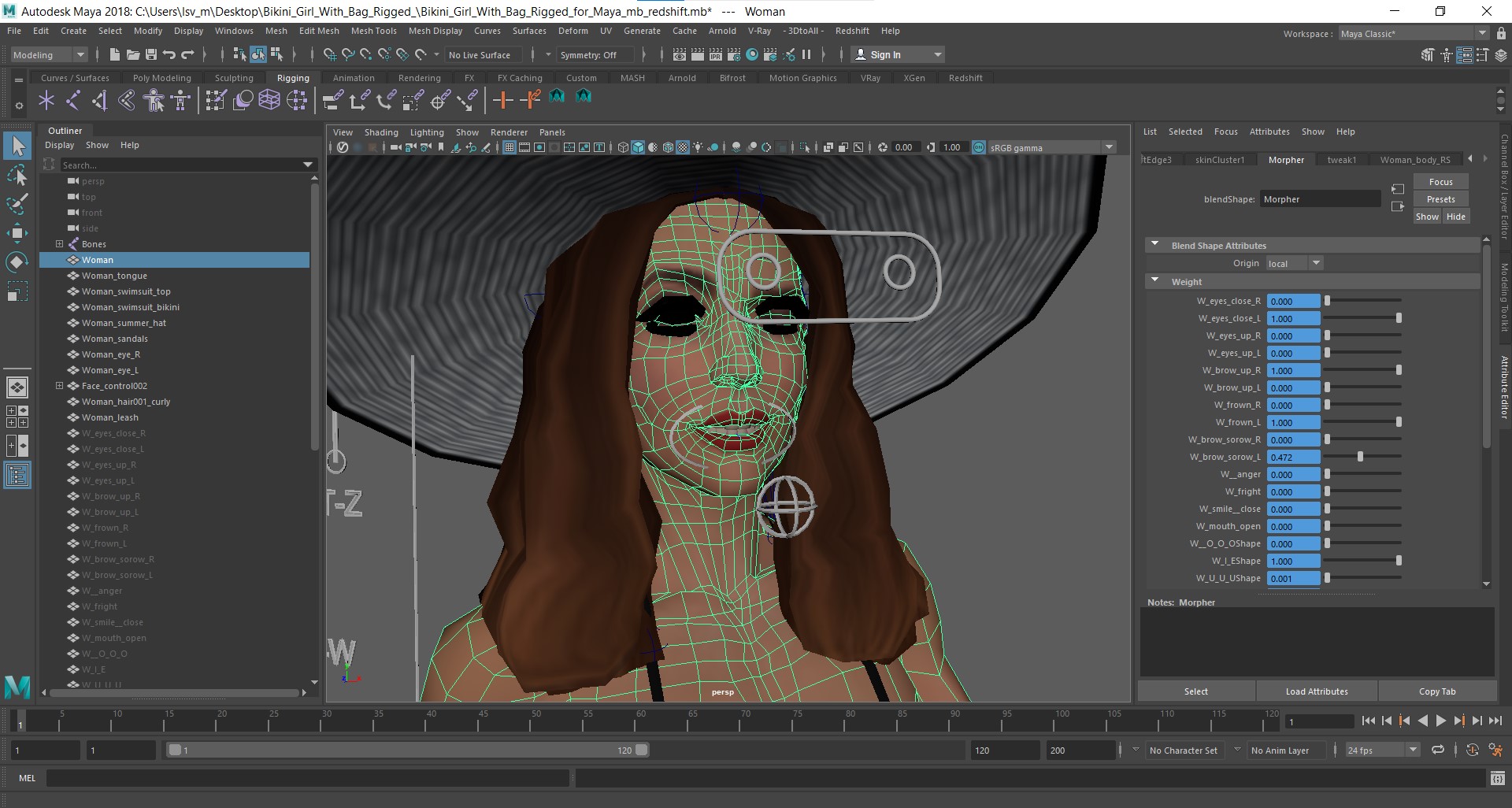Screen dimensions: 1512x808
Task: Click the Load Attributes button
Action: pos(1317,691)
